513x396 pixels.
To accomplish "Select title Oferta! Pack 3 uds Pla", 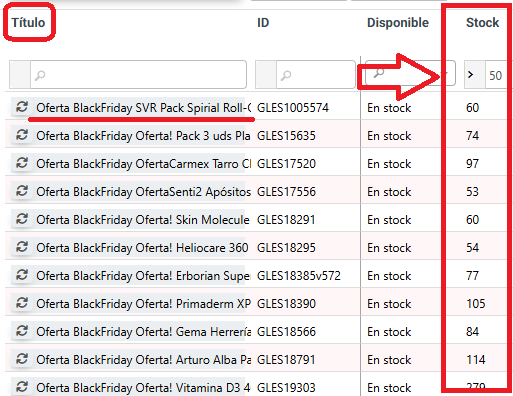I will pyautogui.click(x=143, y=136).
